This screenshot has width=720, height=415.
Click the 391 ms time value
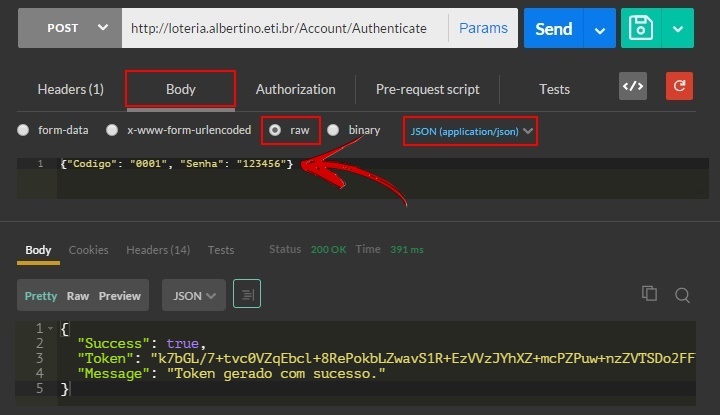coord(407,250)
